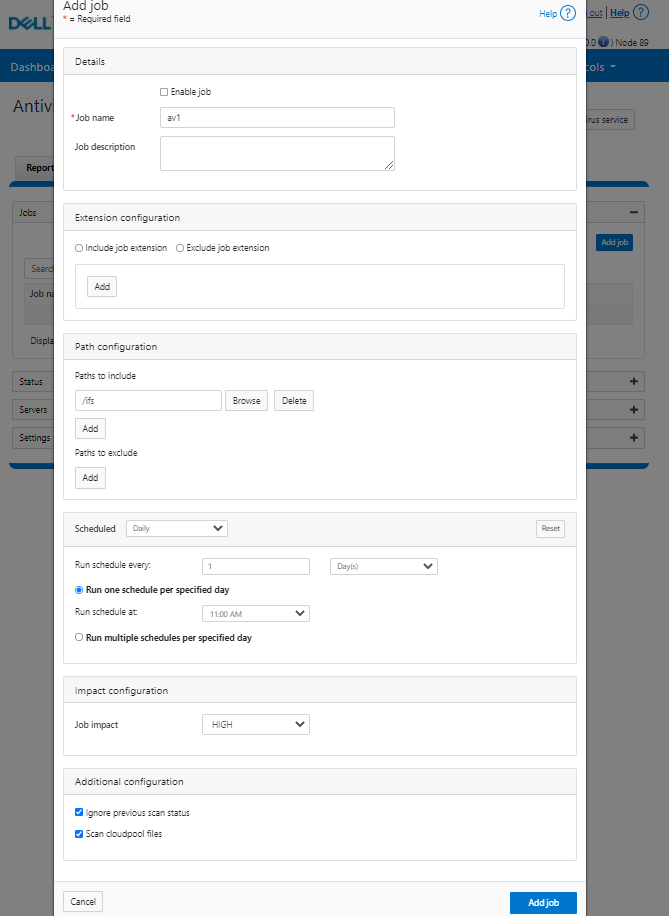Image resolution: width=669 pixels, height=916 pixels.
Task: Open the 'Day(s)' unit dropdown
Action: click(x=384, y=566)
